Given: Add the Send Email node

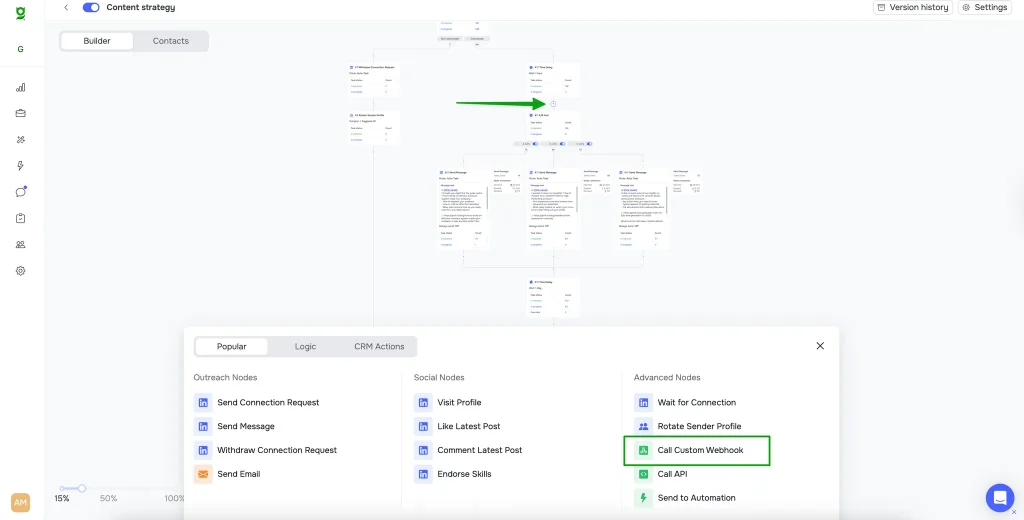Looking at the screenshot, I should coord(238,474).
